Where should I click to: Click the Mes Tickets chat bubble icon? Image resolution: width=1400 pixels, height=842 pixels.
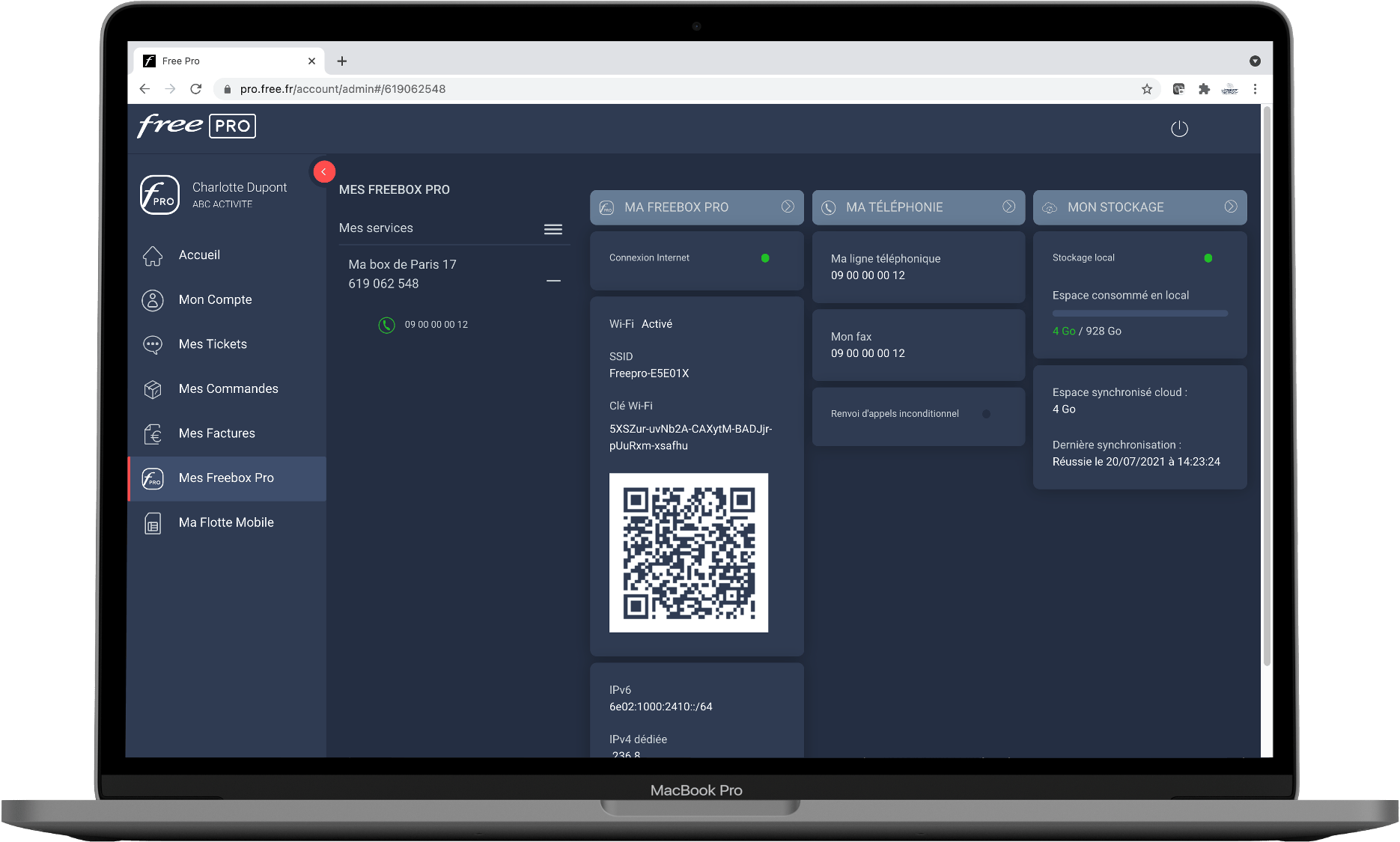(x=153, y=345)
